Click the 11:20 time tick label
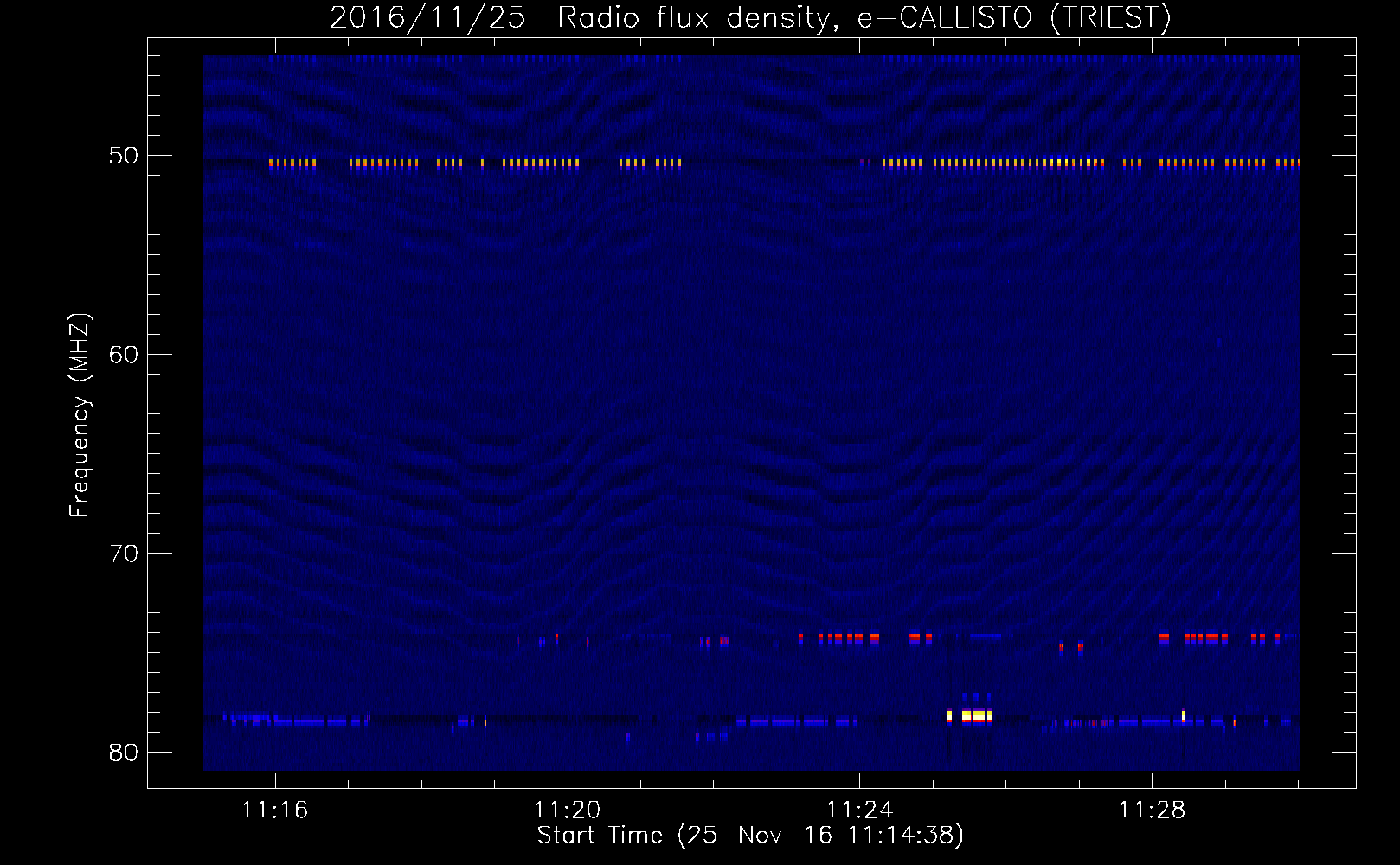The width and height of the screenshot is (1400, 865). [568, 811]
